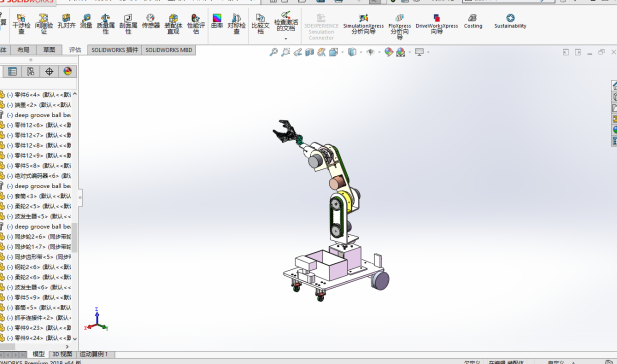Run 性能评估 performance evaluation
This screenshot has width=617, height=364.
[196, 24]
